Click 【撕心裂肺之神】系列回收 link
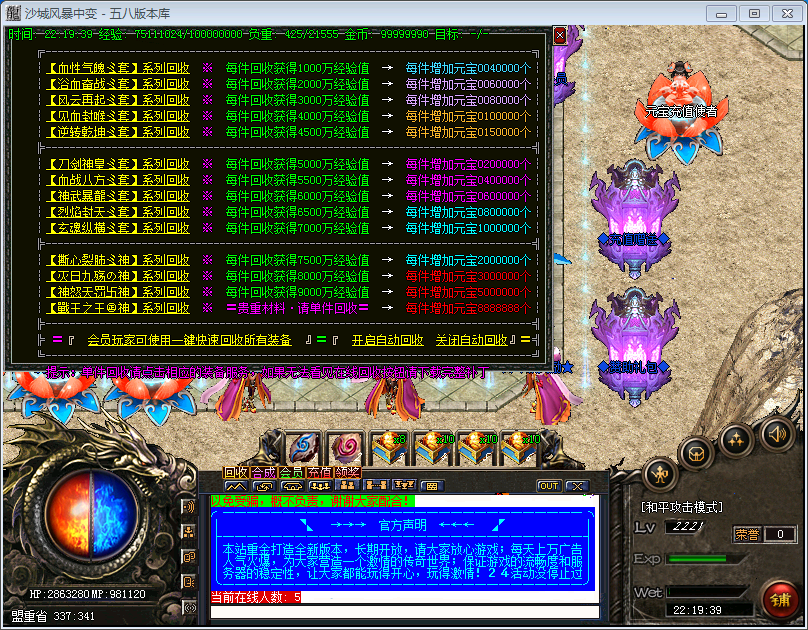Screen dimensions: 808x630 118,260
